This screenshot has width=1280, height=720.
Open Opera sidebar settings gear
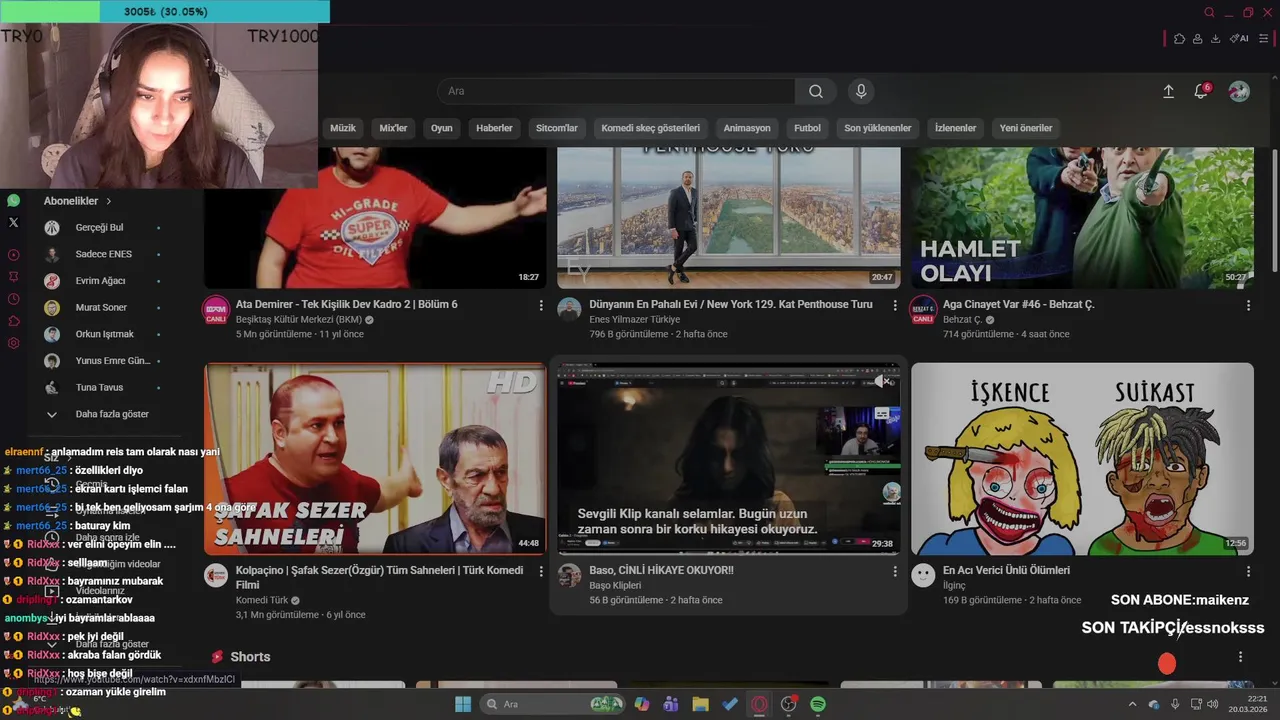point(13,343)
